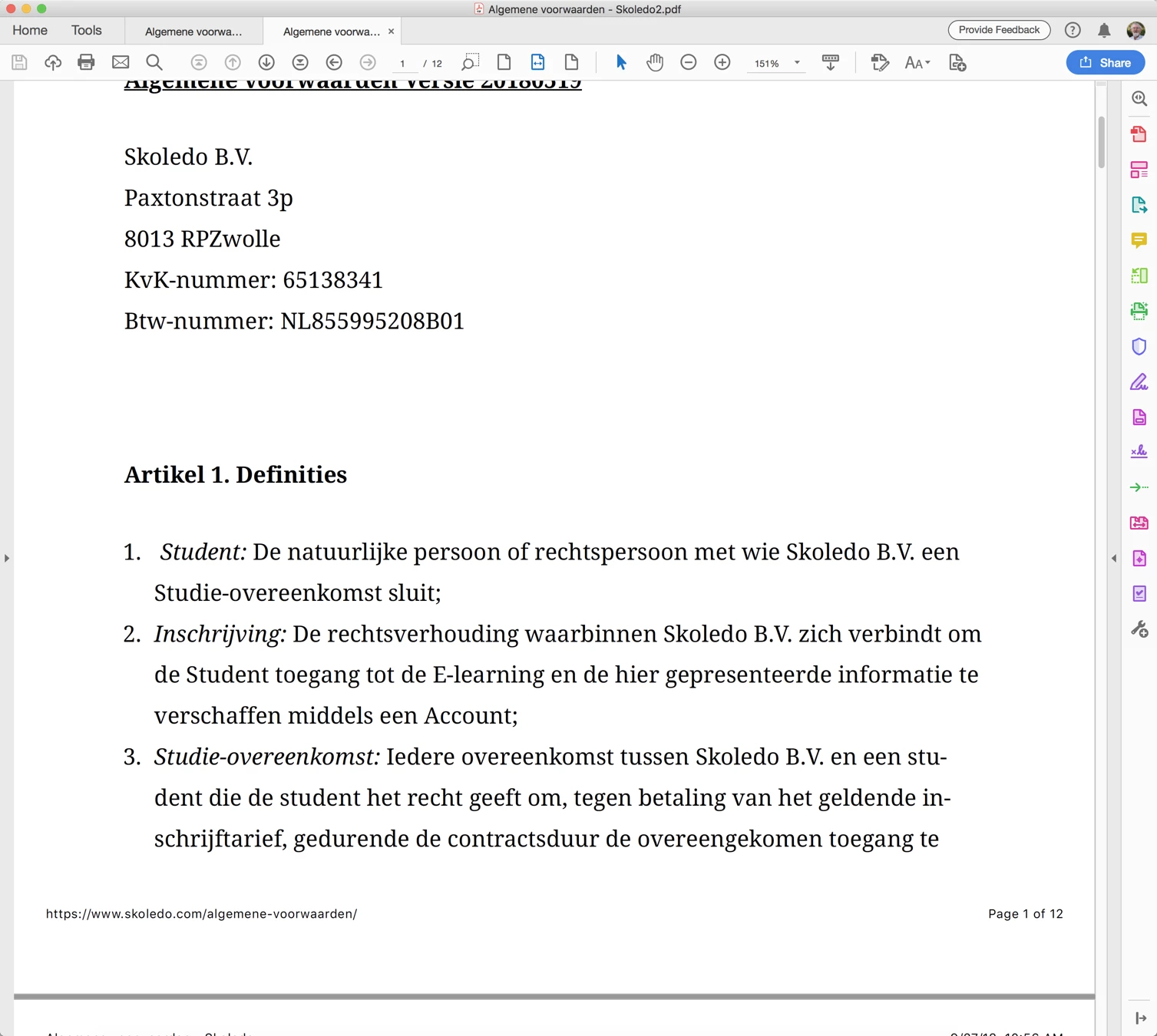Close the active Algemene voorwa... tab
This screenshot has width=1157, height=1036.
click(392, 31)
